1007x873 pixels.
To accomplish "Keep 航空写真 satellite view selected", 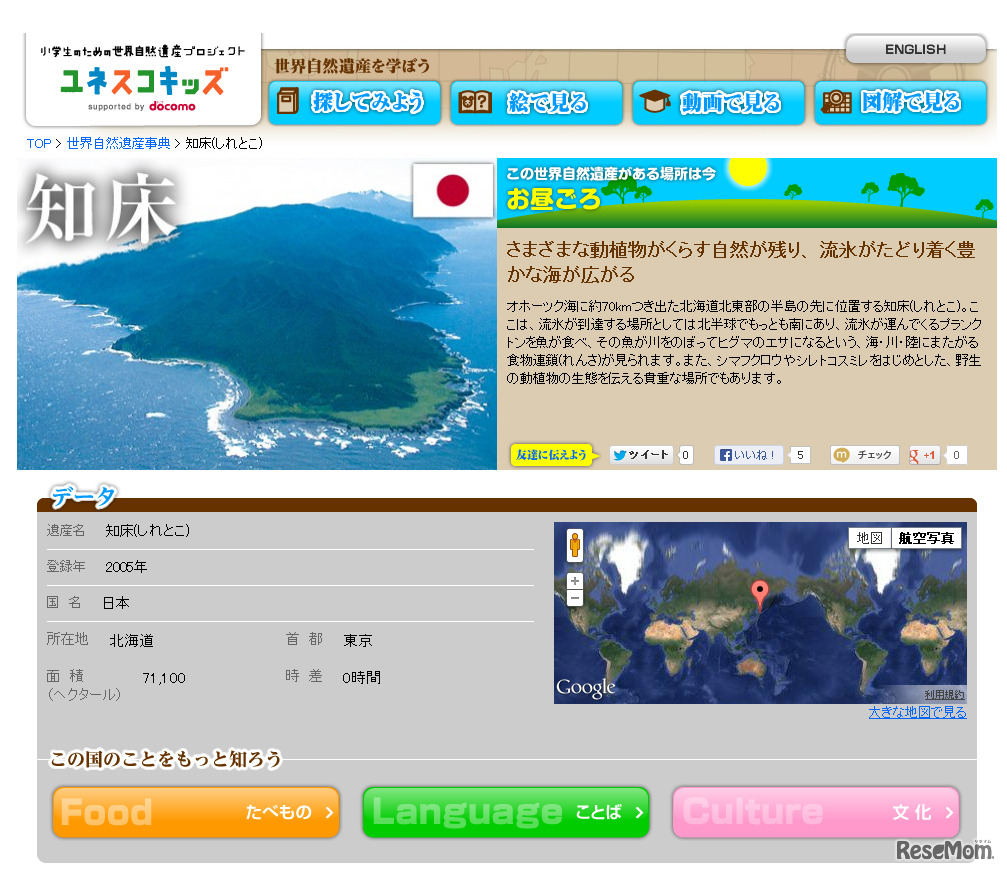I will tap(926, 537).
